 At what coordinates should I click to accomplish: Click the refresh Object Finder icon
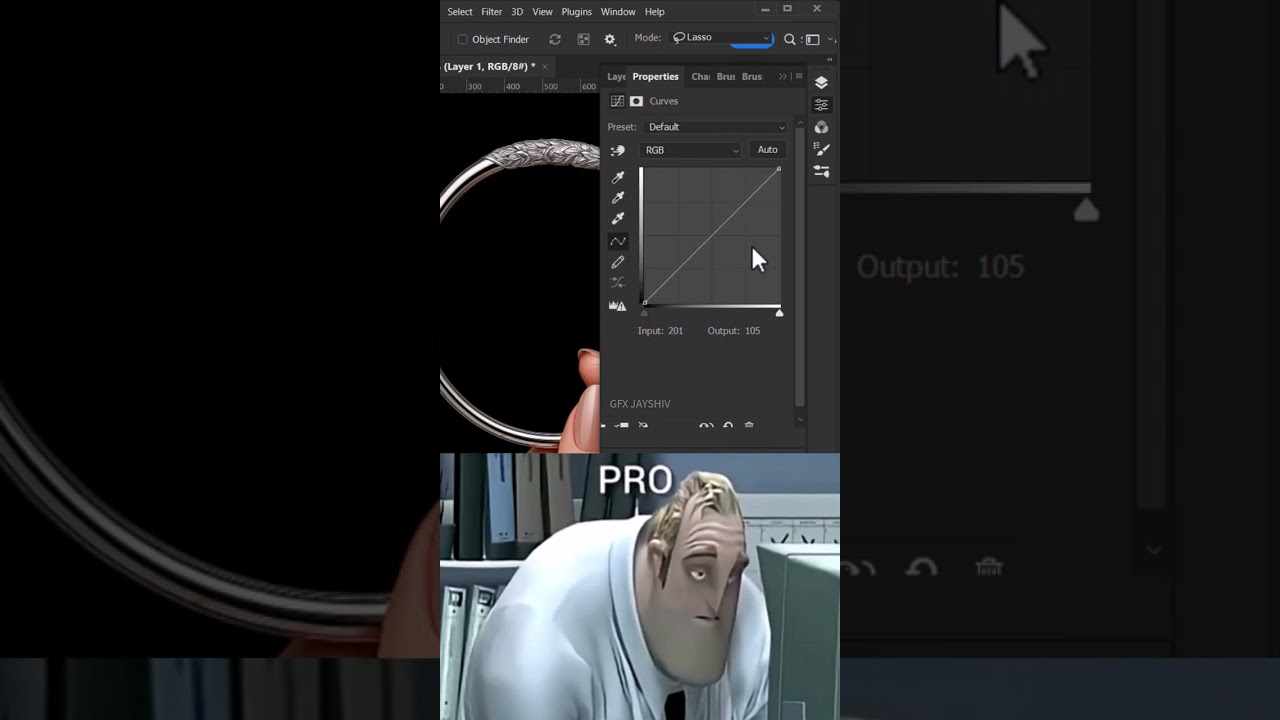555,39
